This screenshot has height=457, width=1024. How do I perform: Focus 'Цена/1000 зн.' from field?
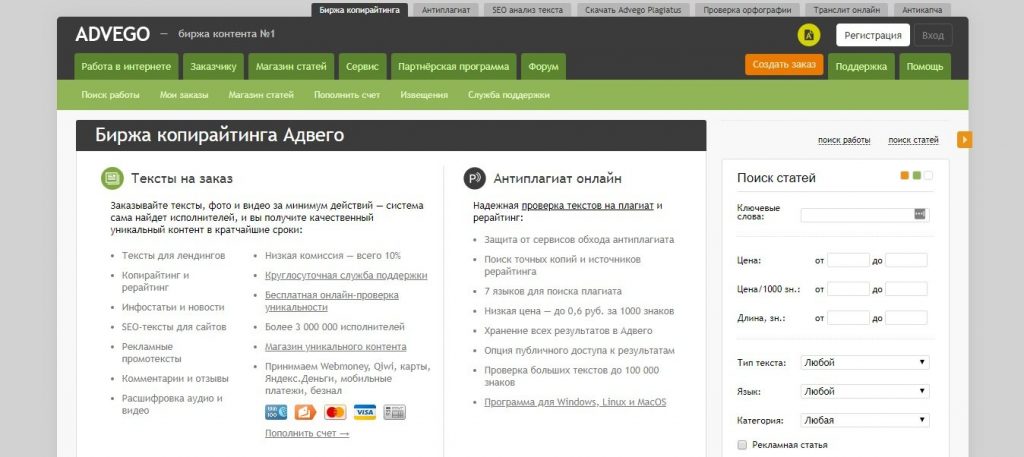pos(848,289)
